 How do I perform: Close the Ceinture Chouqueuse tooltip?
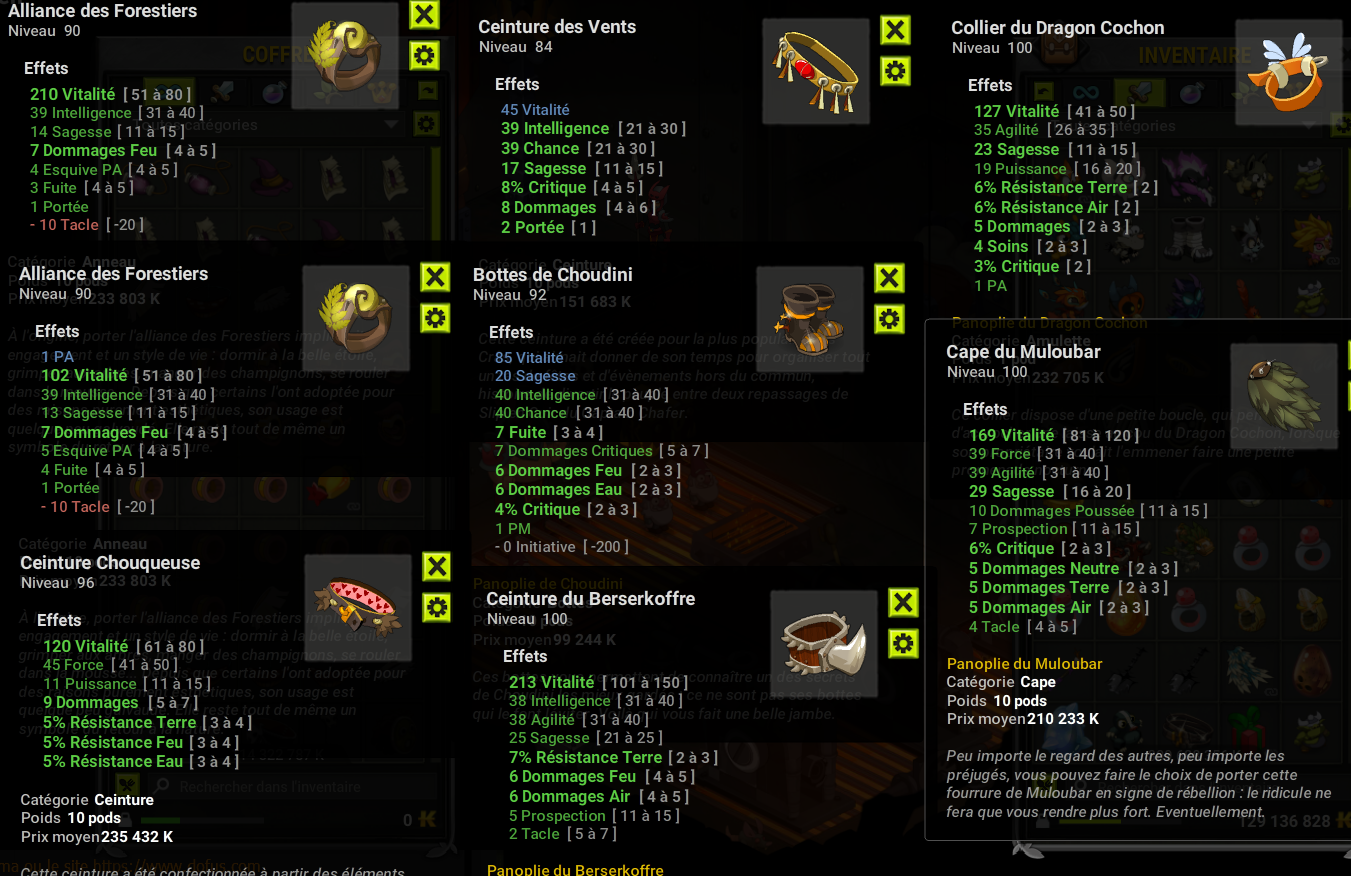click(437, 566)
